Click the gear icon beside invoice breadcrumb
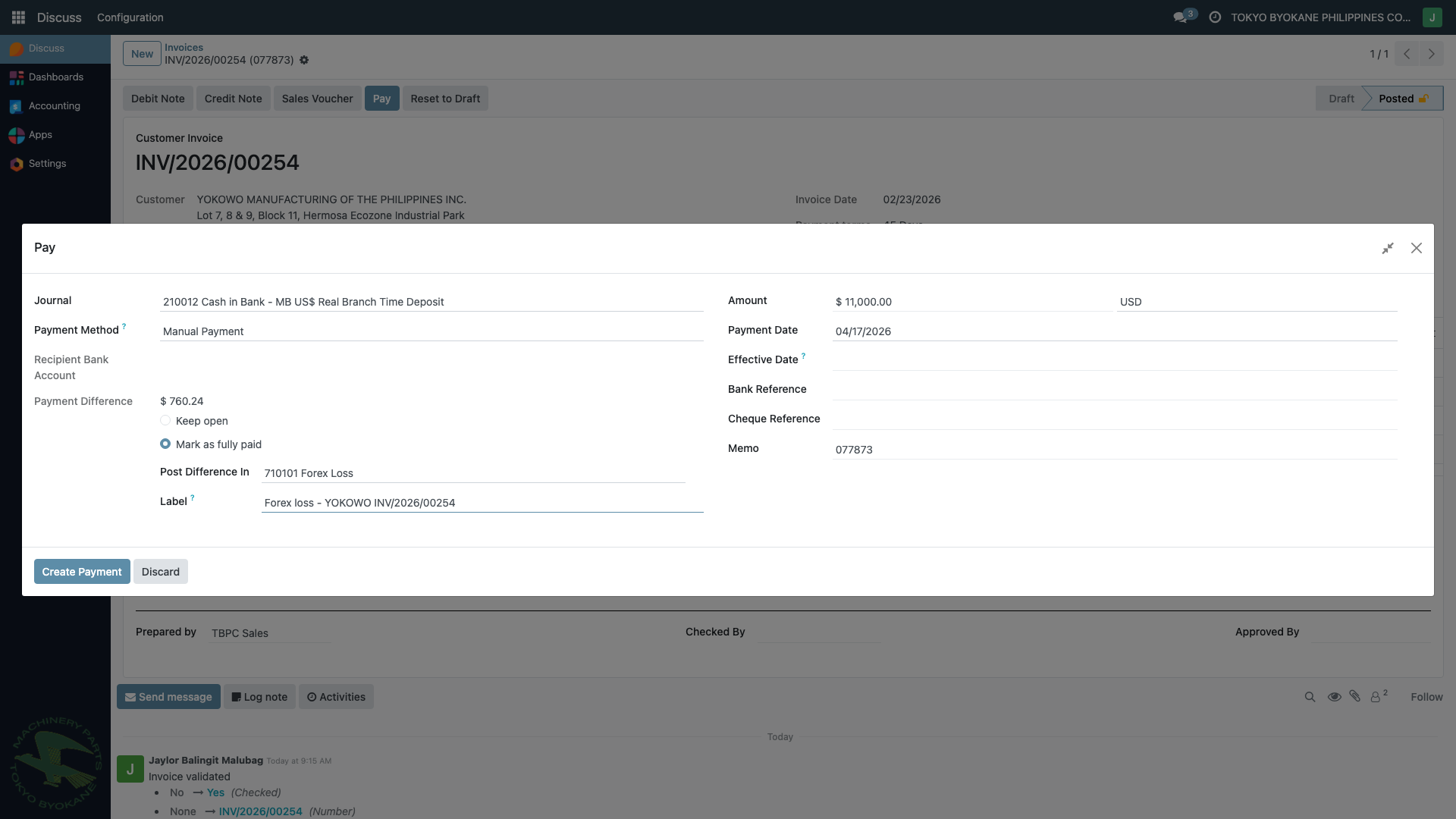This screenshot has width=1456, height=819. click(x=304, y=60)
